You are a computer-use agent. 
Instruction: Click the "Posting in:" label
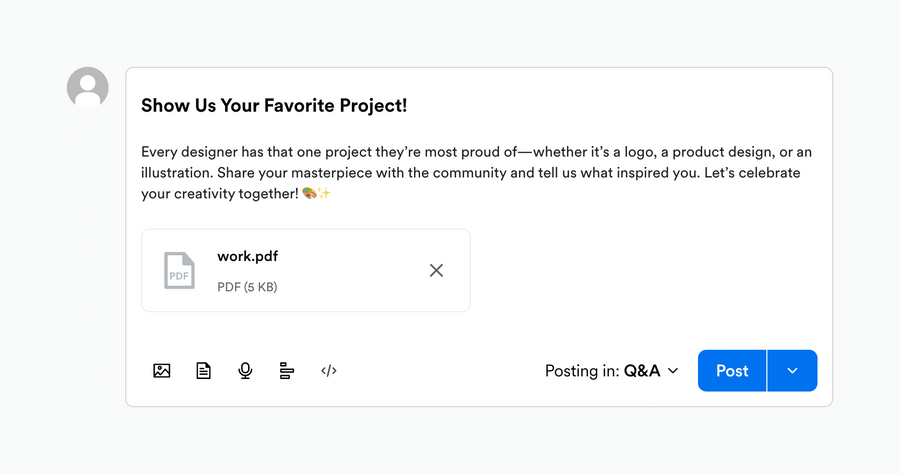click(581, 371)
